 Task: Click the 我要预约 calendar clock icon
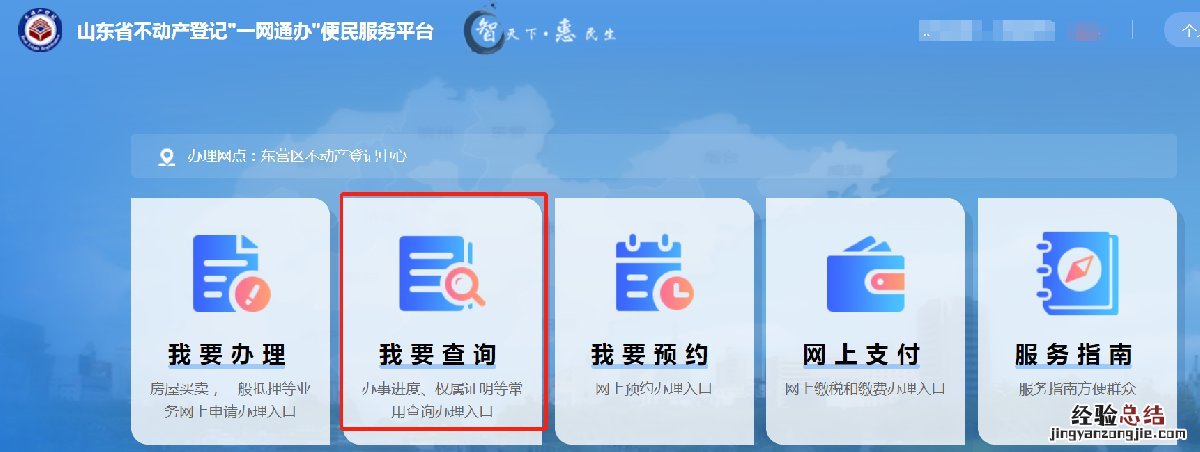[654, 272]
